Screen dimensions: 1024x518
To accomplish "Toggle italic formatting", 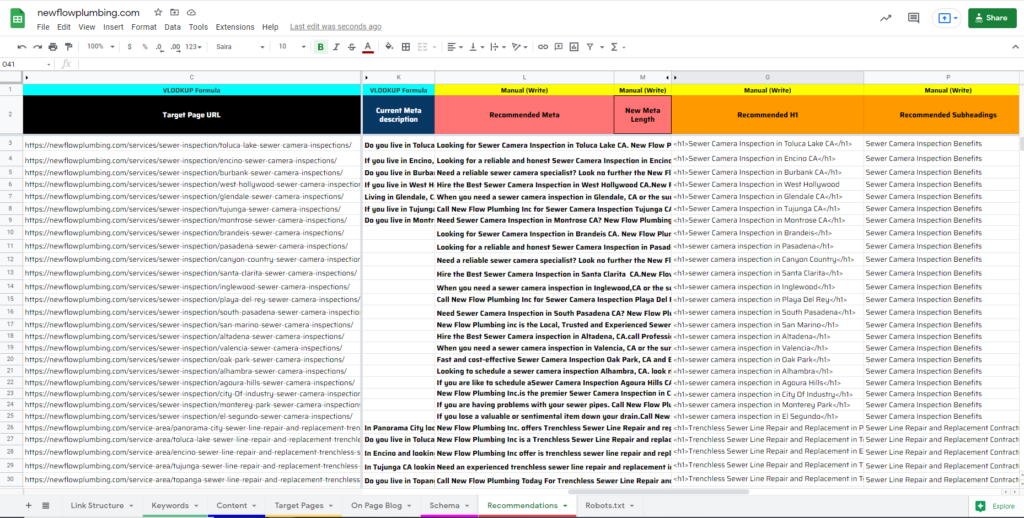I will tap(336, 47).
